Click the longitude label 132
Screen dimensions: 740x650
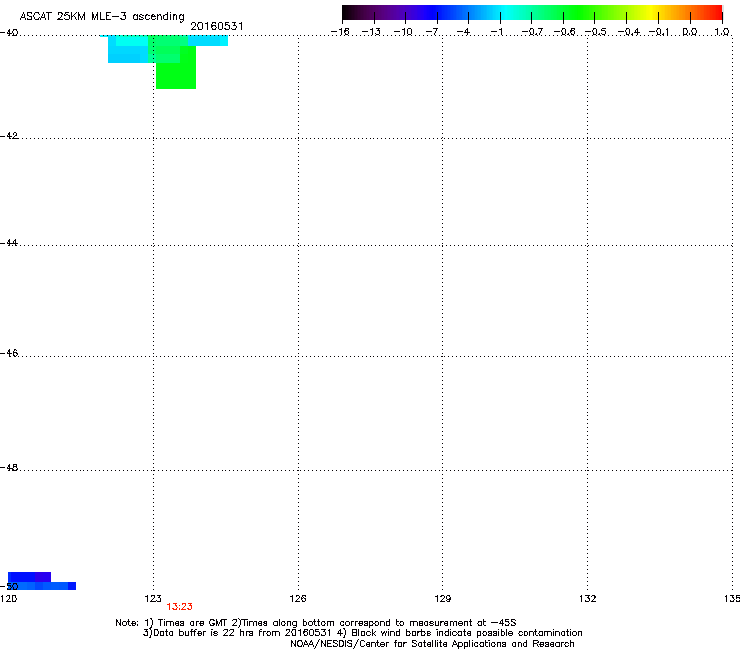point(588,599)
